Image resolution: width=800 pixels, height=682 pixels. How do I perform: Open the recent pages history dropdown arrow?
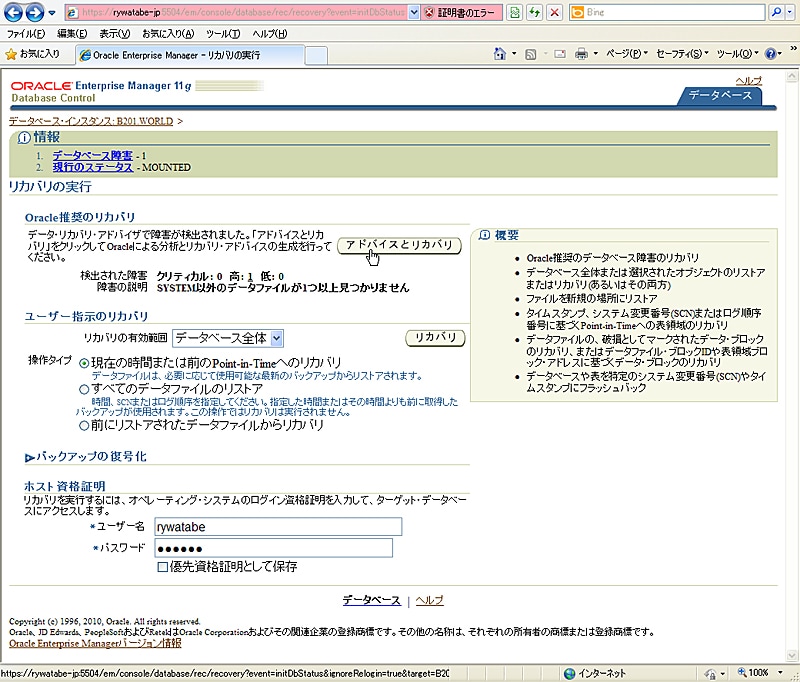click(52, 13)
